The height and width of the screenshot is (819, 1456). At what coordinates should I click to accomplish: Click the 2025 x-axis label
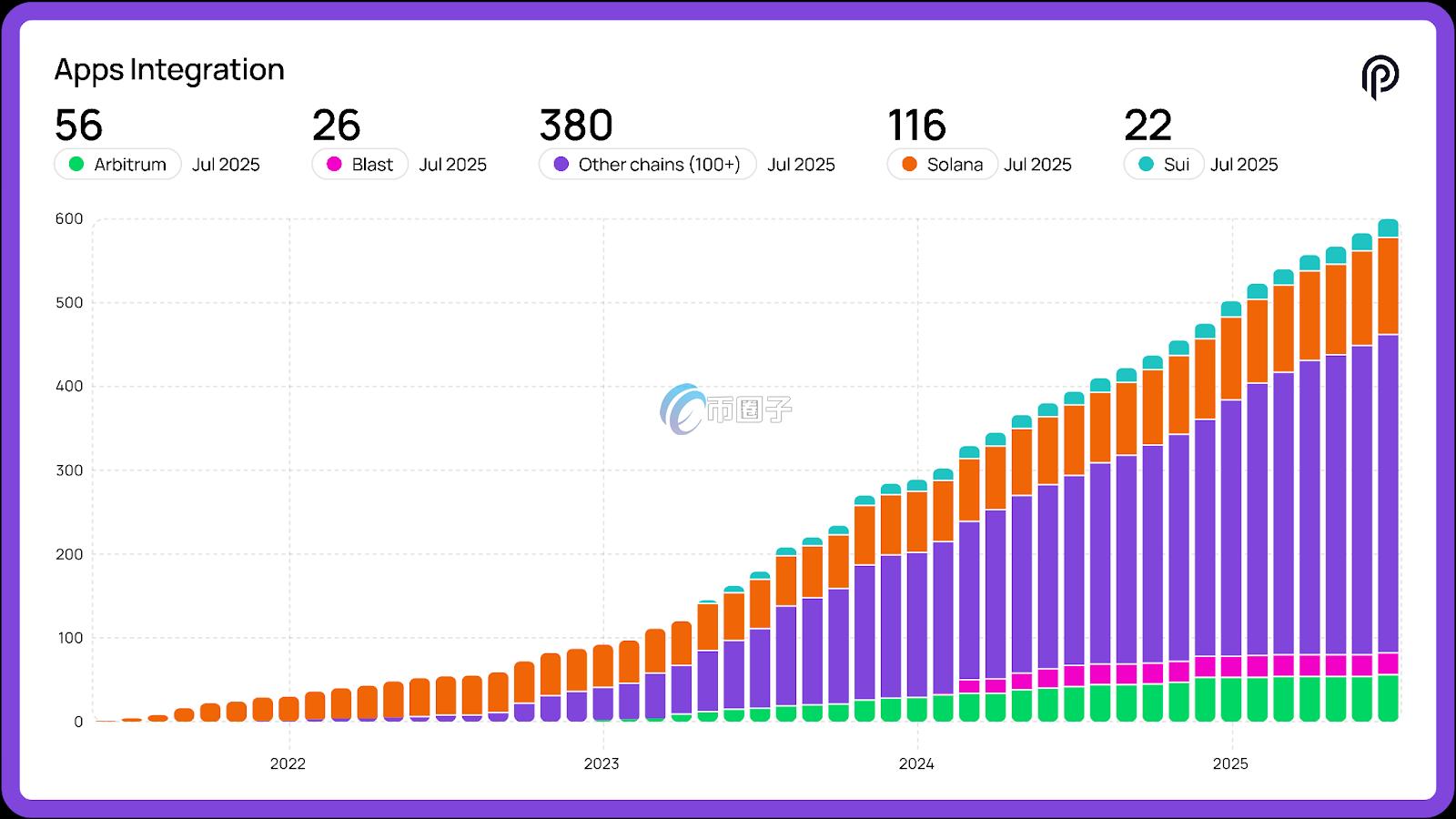(x=1230, y=763)
